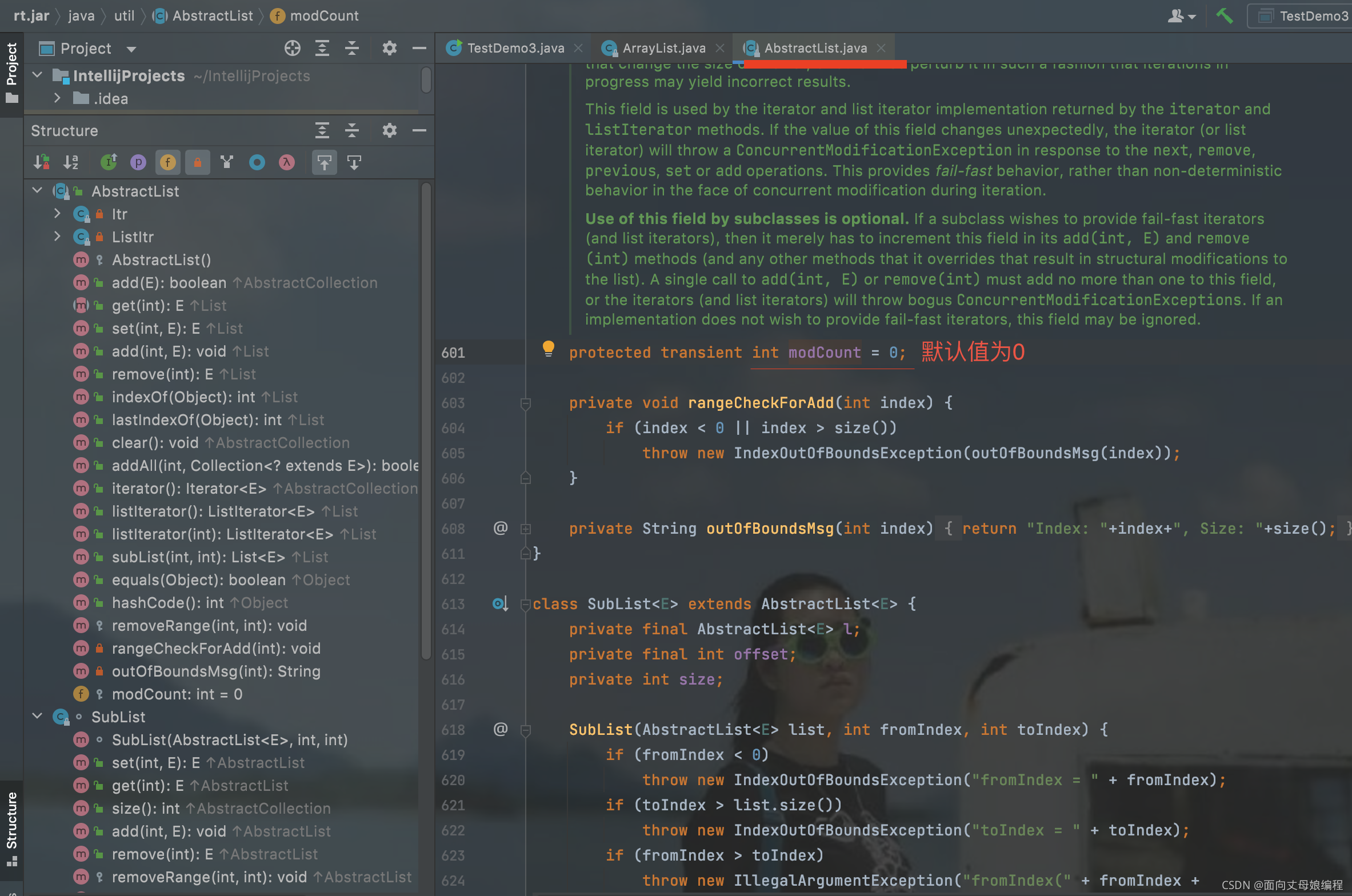Click Show Anonymous Classes blue circle icon
Viewport: 1352px width, 896px height.
coord(257,163)
